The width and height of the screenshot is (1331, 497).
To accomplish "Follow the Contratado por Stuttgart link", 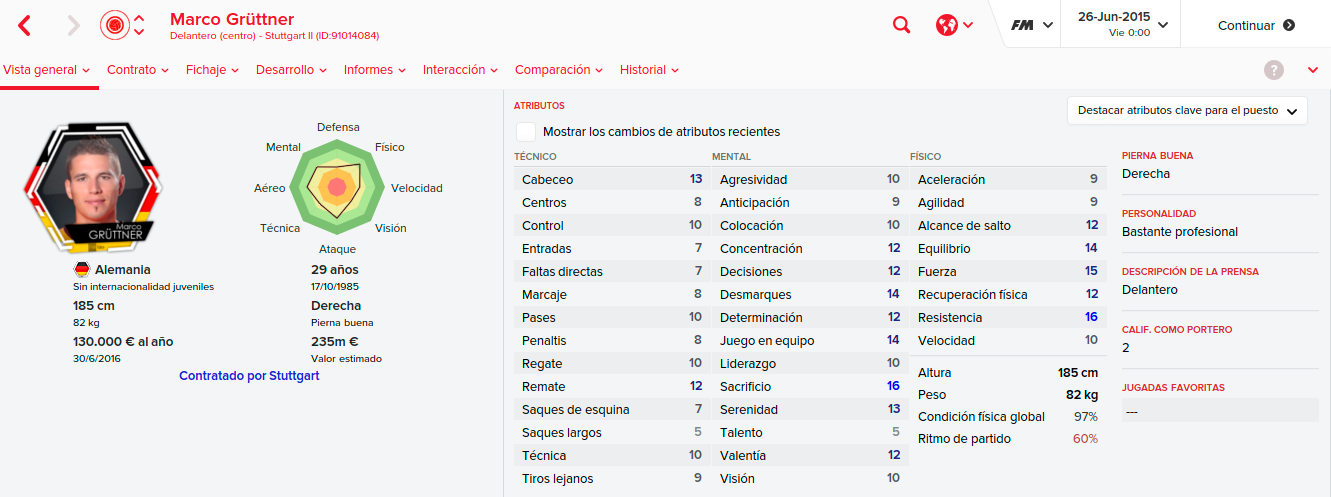I will pos(249,376).
